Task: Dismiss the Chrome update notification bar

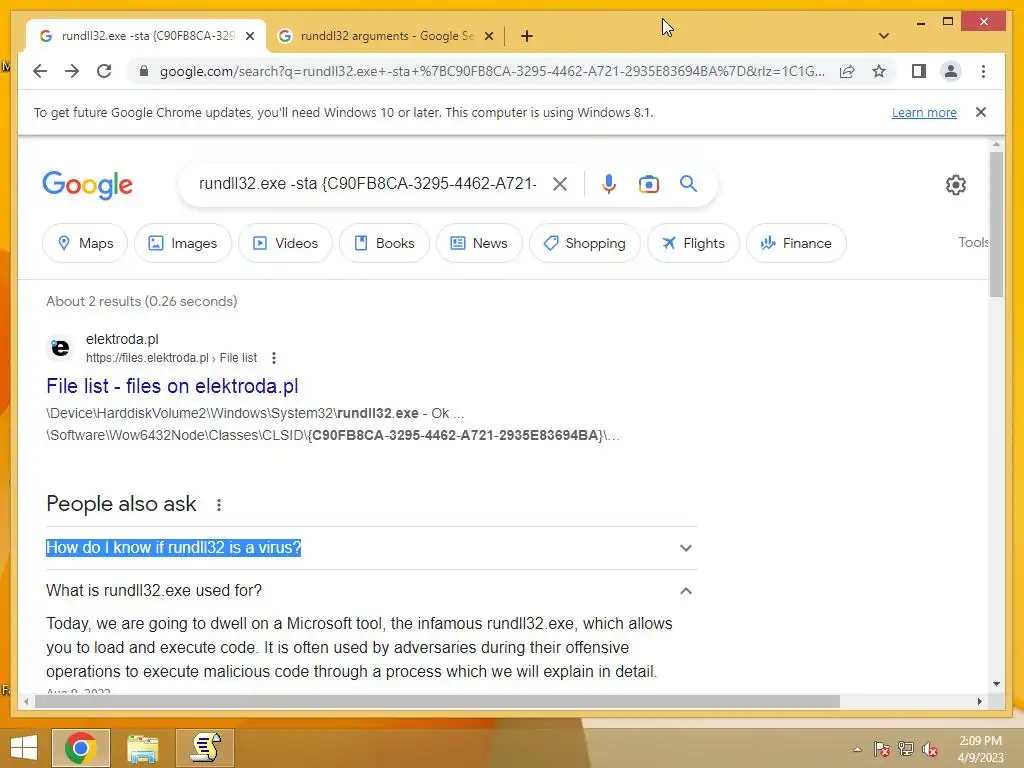Action: point(980,112)
